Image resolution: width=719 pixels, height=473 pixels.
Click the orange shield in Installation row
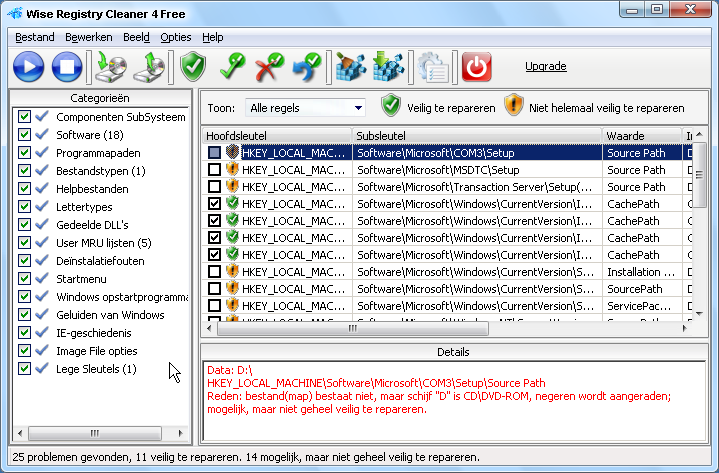(x=232, y=271)
